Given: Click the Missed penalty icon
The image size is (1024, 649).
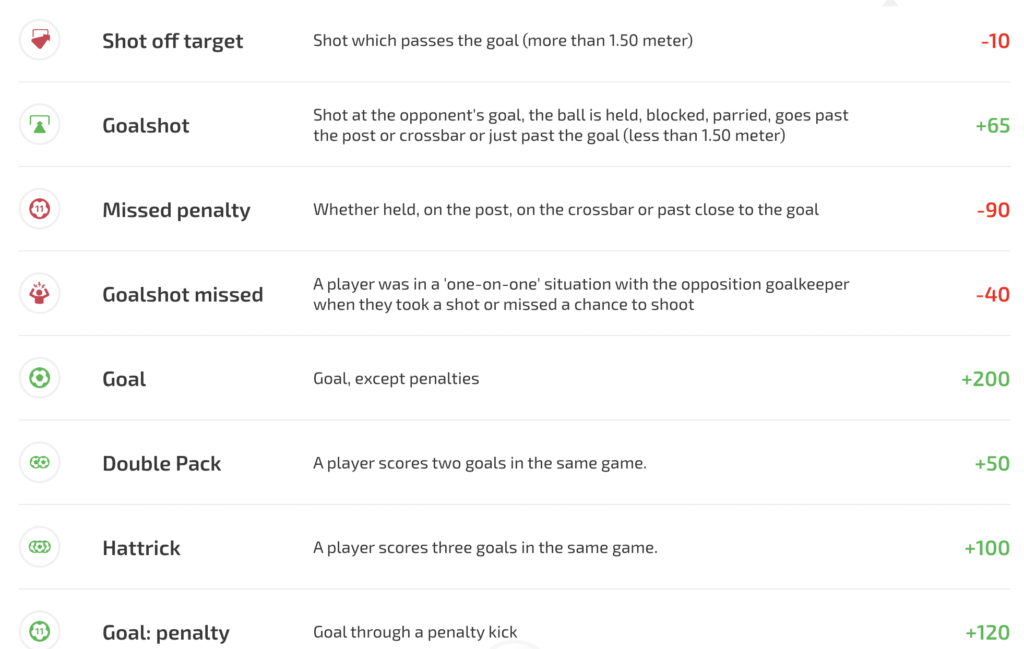Looking at the screenshot, I should pyautogui.click(x=40, y=209).
